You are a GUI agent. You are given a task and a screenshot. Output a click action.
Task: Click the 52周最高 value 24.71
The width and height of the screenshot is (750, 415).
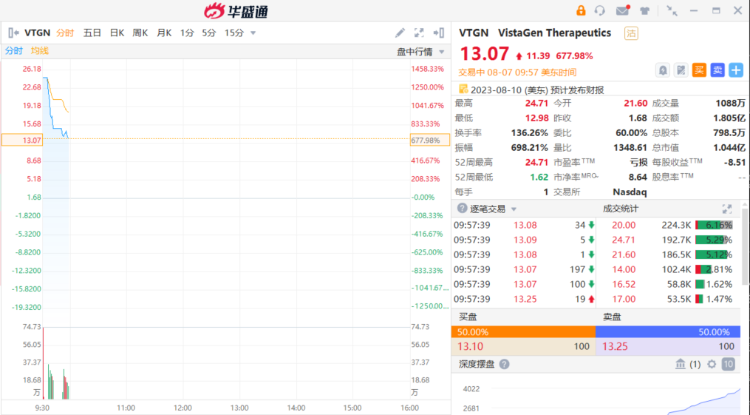click(x=536, y=162)
